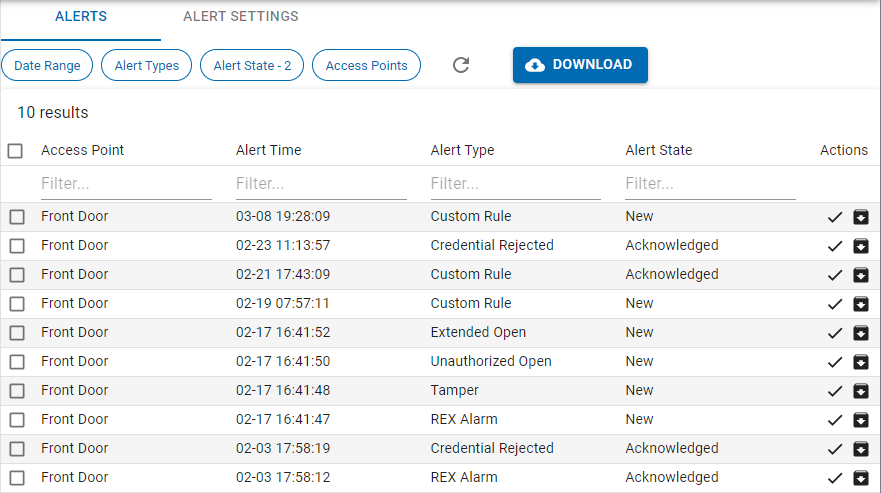Archive the 03-08 19:28:09 Custom Rule alert
Screen dimensions: 881x493
click(860, 217)
